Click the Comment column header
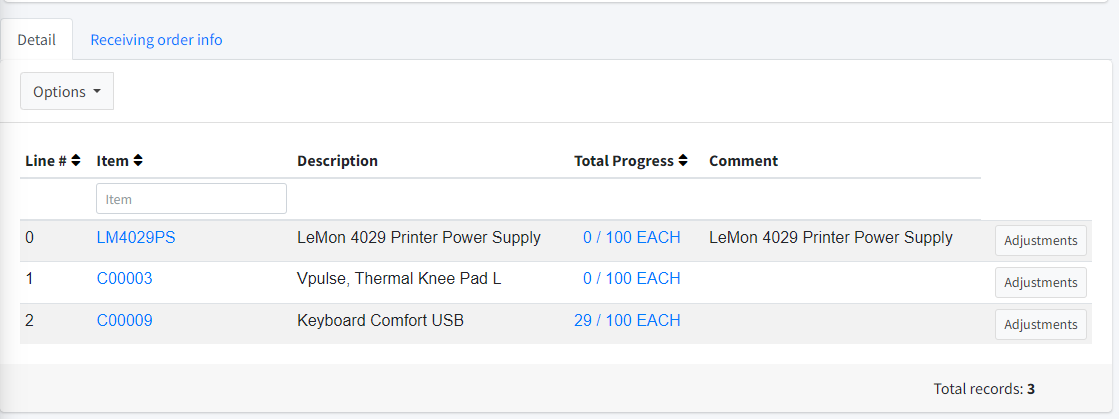 coord(743,161)
